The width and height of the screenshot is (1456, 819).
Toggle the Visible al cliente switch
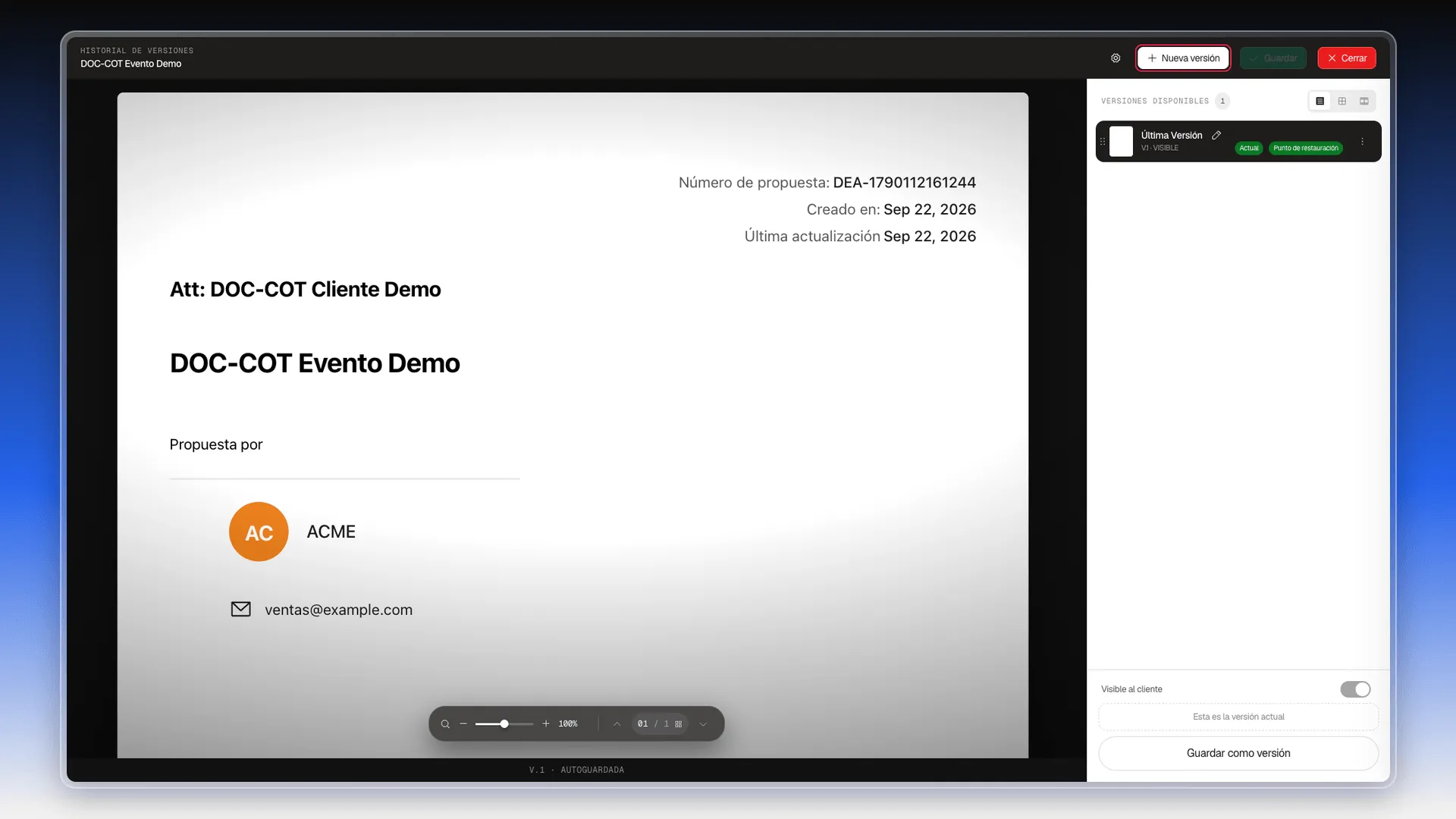click(x=1355, y=689)
